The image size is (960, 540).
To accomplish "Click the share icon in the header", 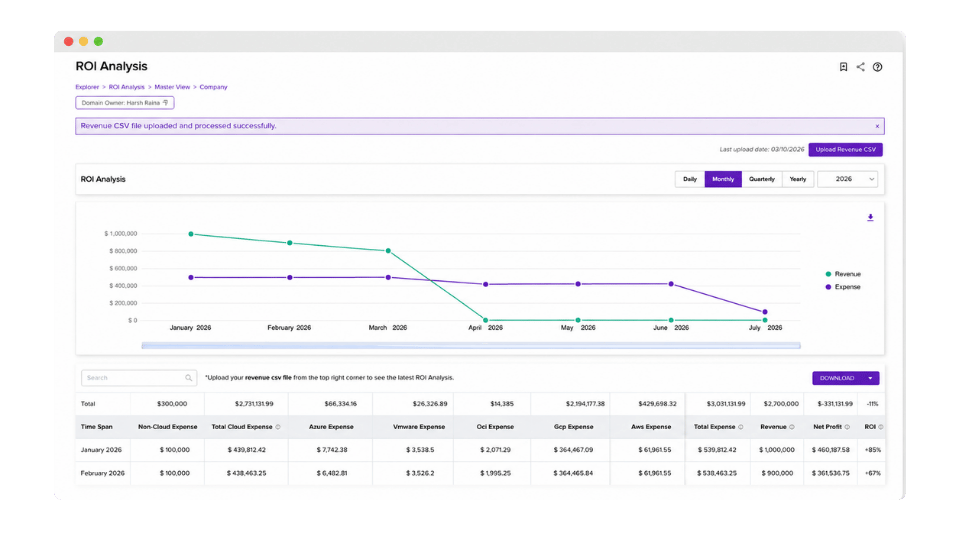I will point(860,67).
